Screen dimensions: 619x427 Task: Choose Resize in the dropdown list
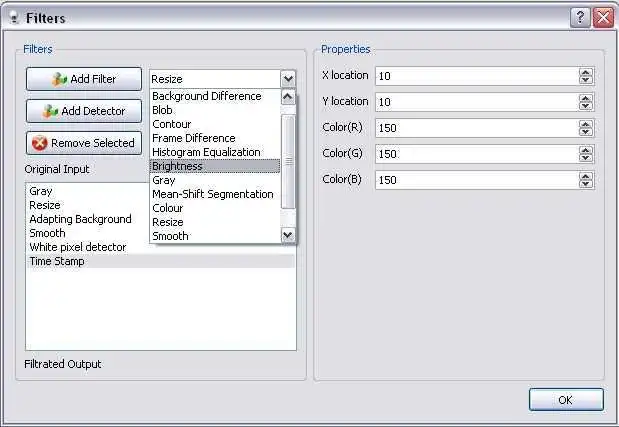pos(215,222)
